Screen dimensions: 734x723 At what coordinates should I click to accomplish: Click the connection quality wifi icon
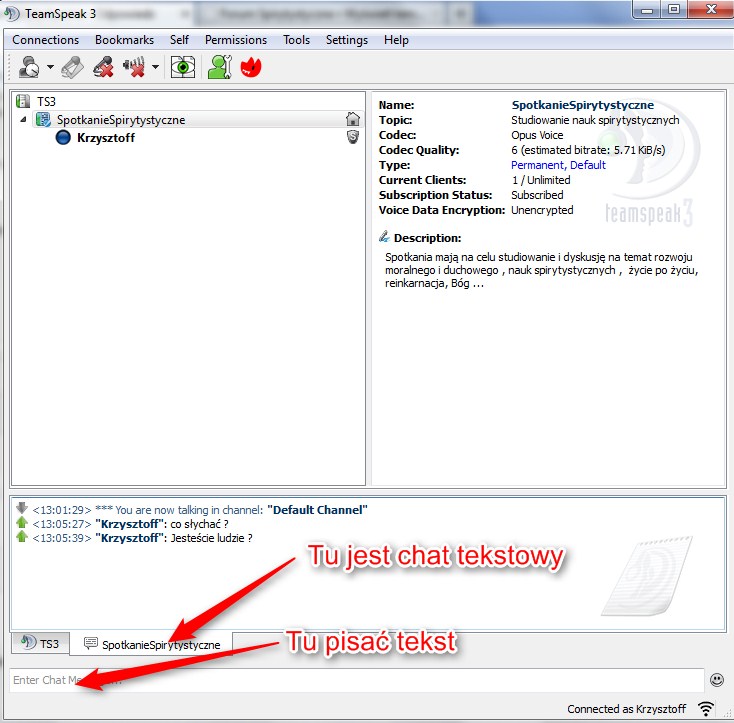pos(706,709)
